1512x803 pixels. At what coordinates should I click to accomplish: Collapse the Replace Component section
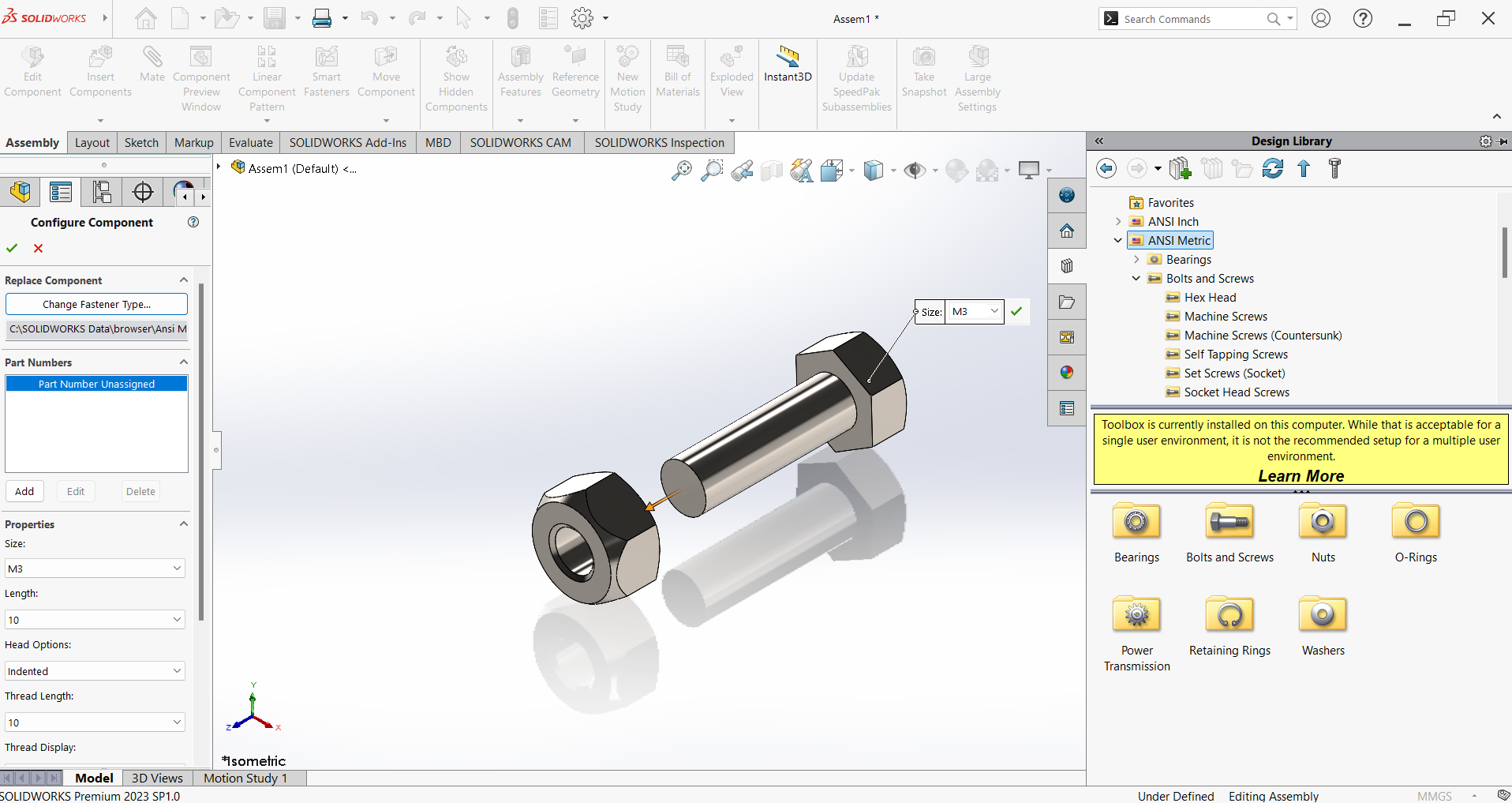183,280
